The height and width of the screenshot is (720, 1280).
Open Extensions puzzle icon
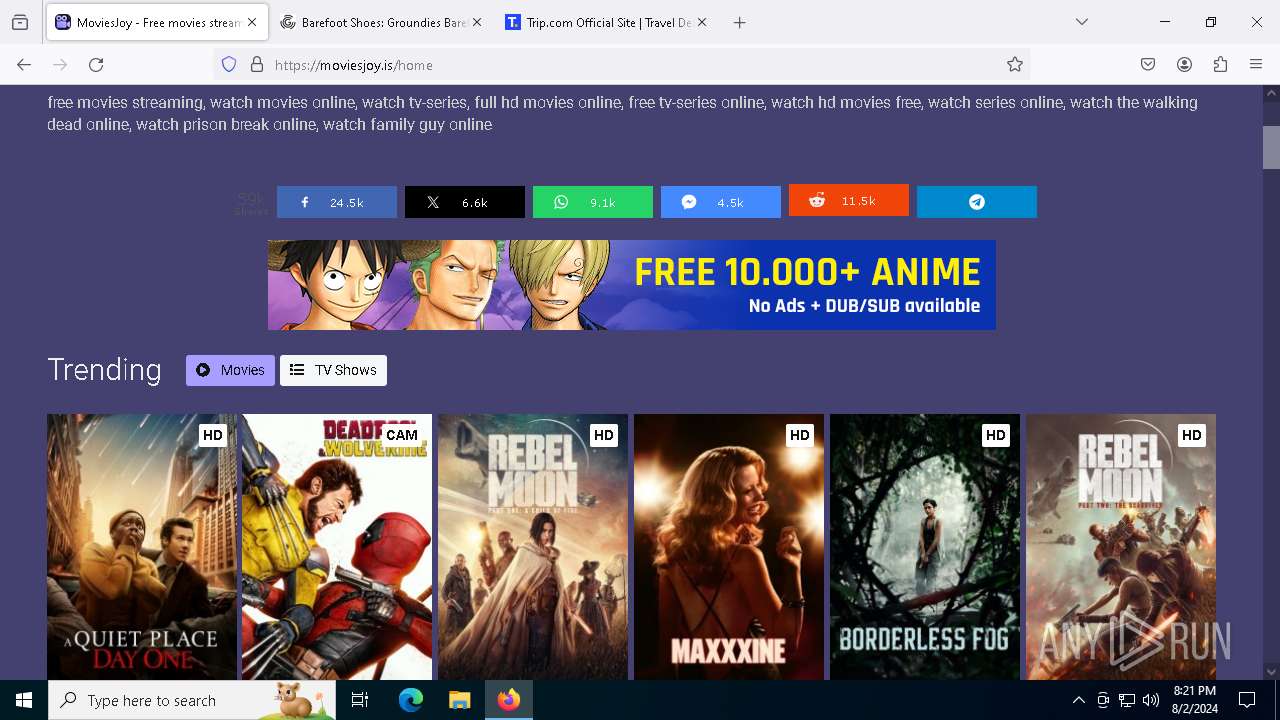[1220, 65]
